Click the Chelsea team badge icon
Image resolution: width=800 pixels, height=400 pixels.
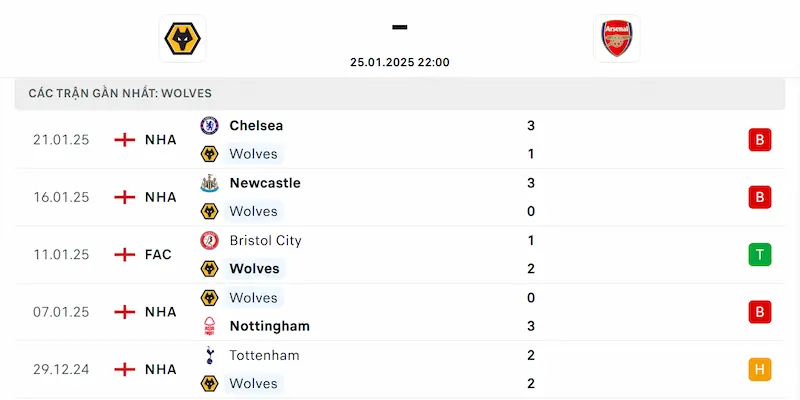pyautogui.click(x=210, y=126)
